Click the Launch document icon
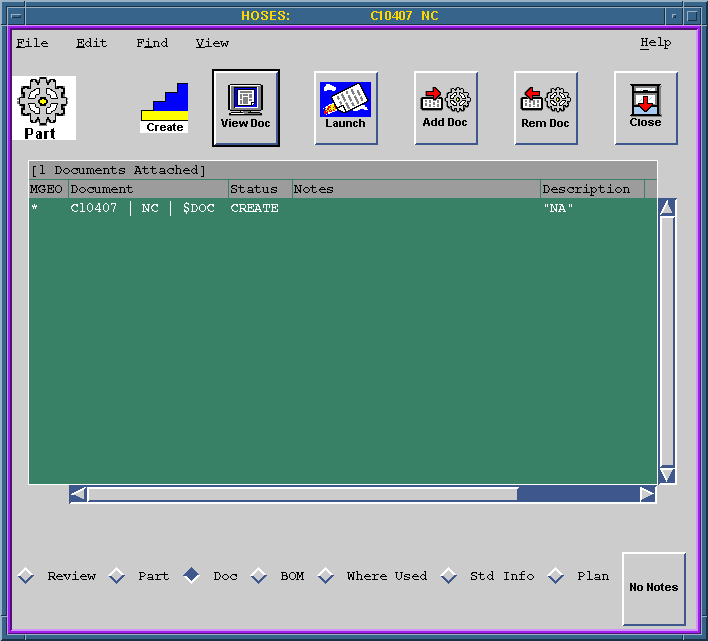Viewport: 708px width, 641px height. [x=345, y=107]
